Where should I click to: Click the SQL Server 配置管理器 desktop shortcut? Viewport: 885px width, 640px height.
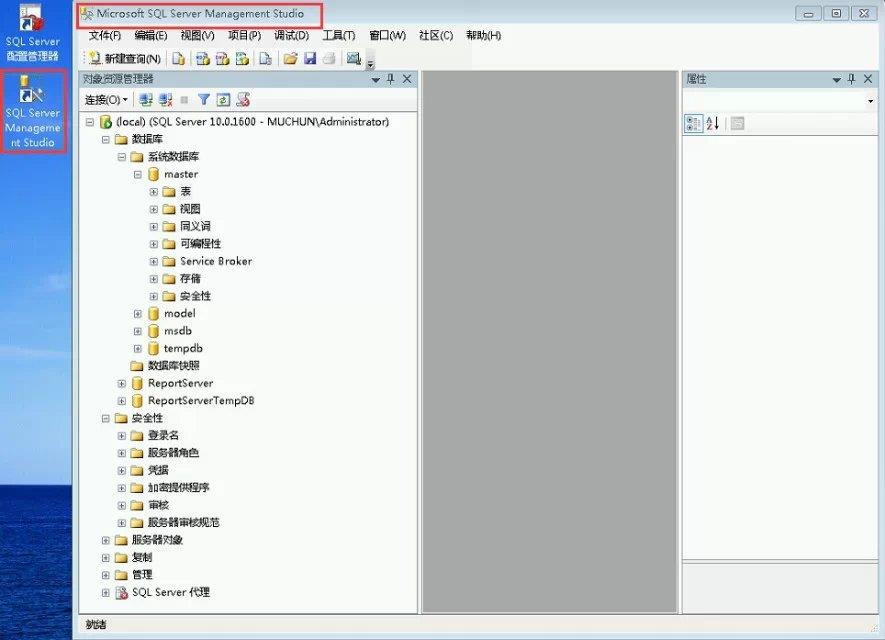coord(33,35)
